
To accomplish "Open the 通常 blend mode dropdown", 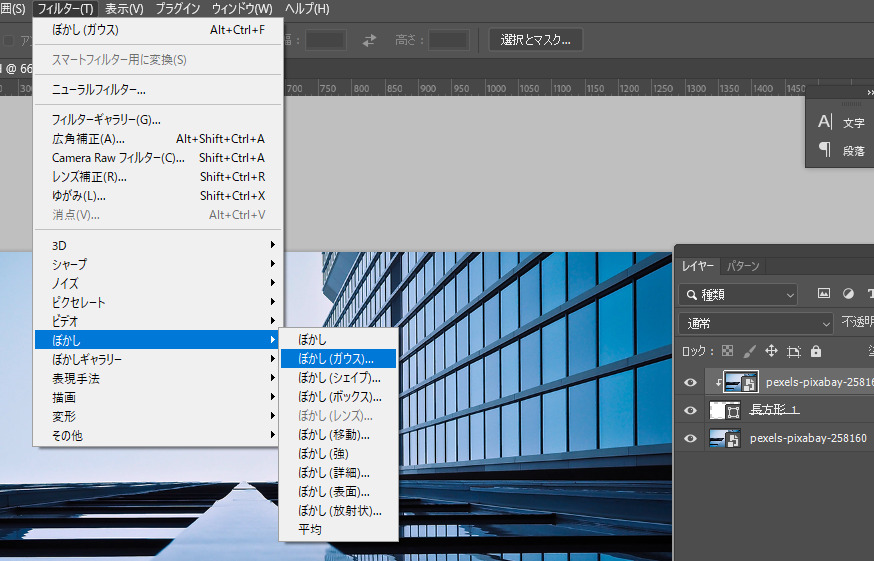I will pos(755,323).
